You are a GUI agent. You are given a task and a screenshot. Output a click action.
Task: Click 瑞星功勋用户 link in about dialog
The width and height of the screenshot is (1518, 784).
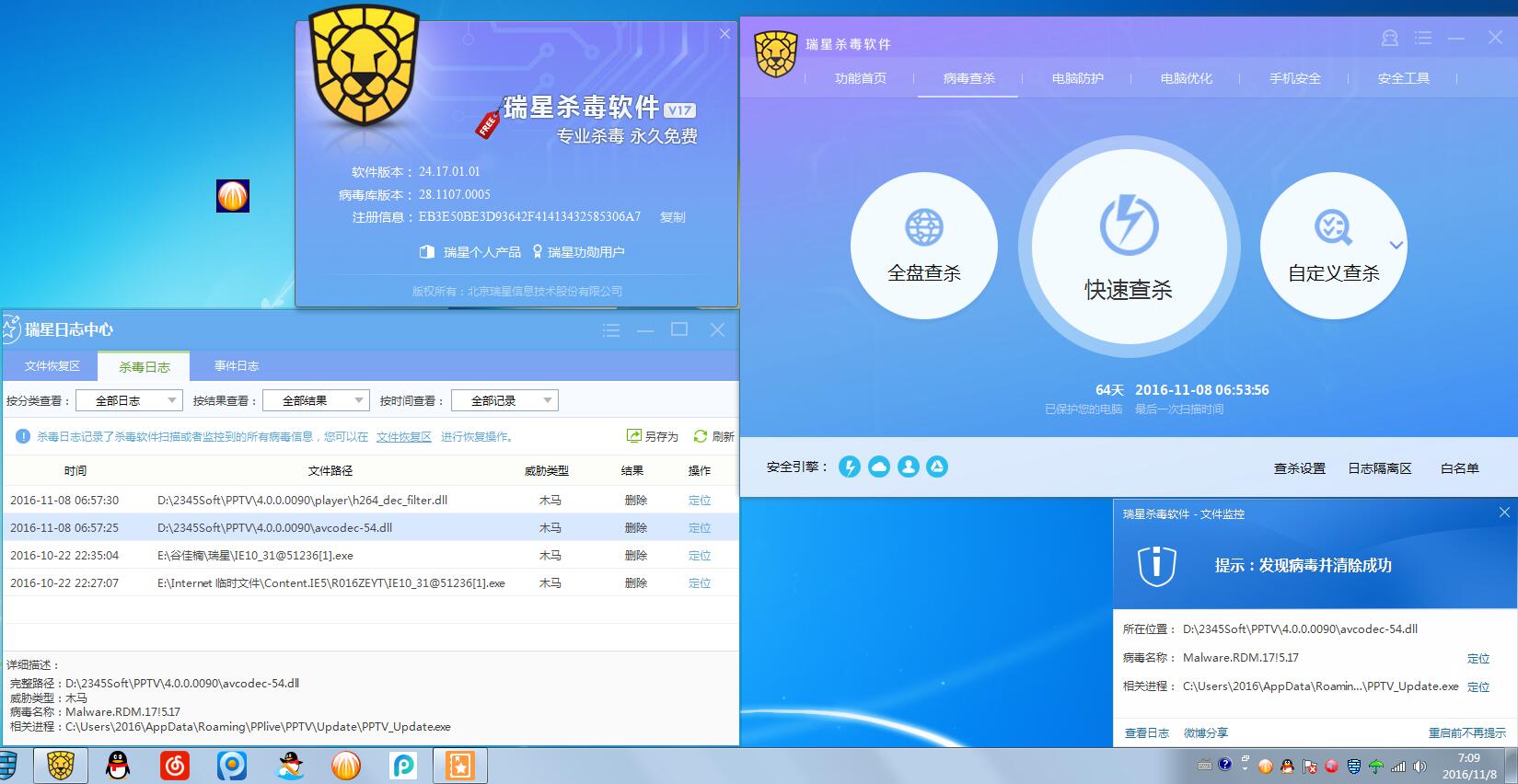click(x=578, y=252)
